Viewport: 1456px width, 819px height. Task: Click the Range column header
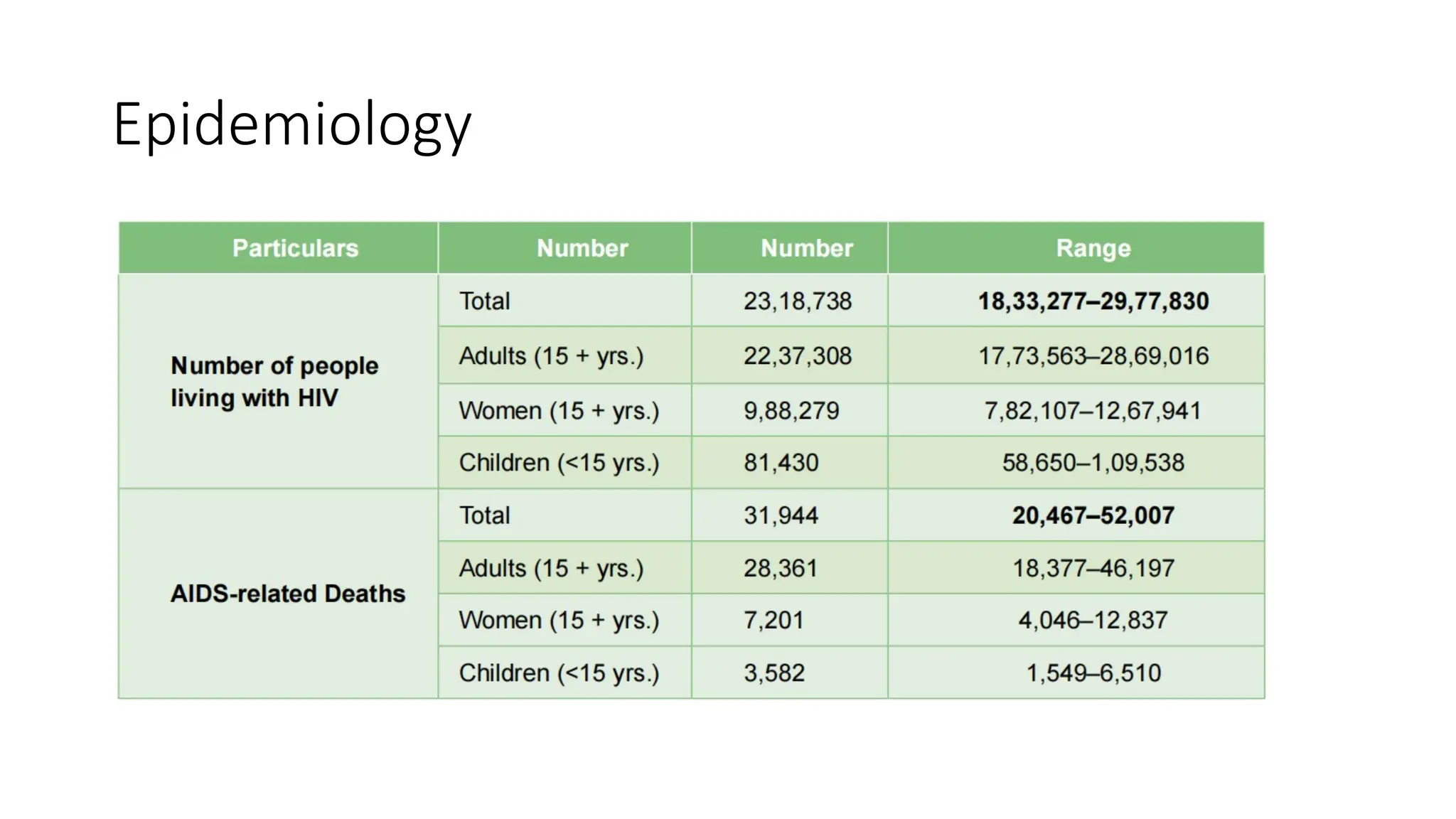tap(1093, 248)
